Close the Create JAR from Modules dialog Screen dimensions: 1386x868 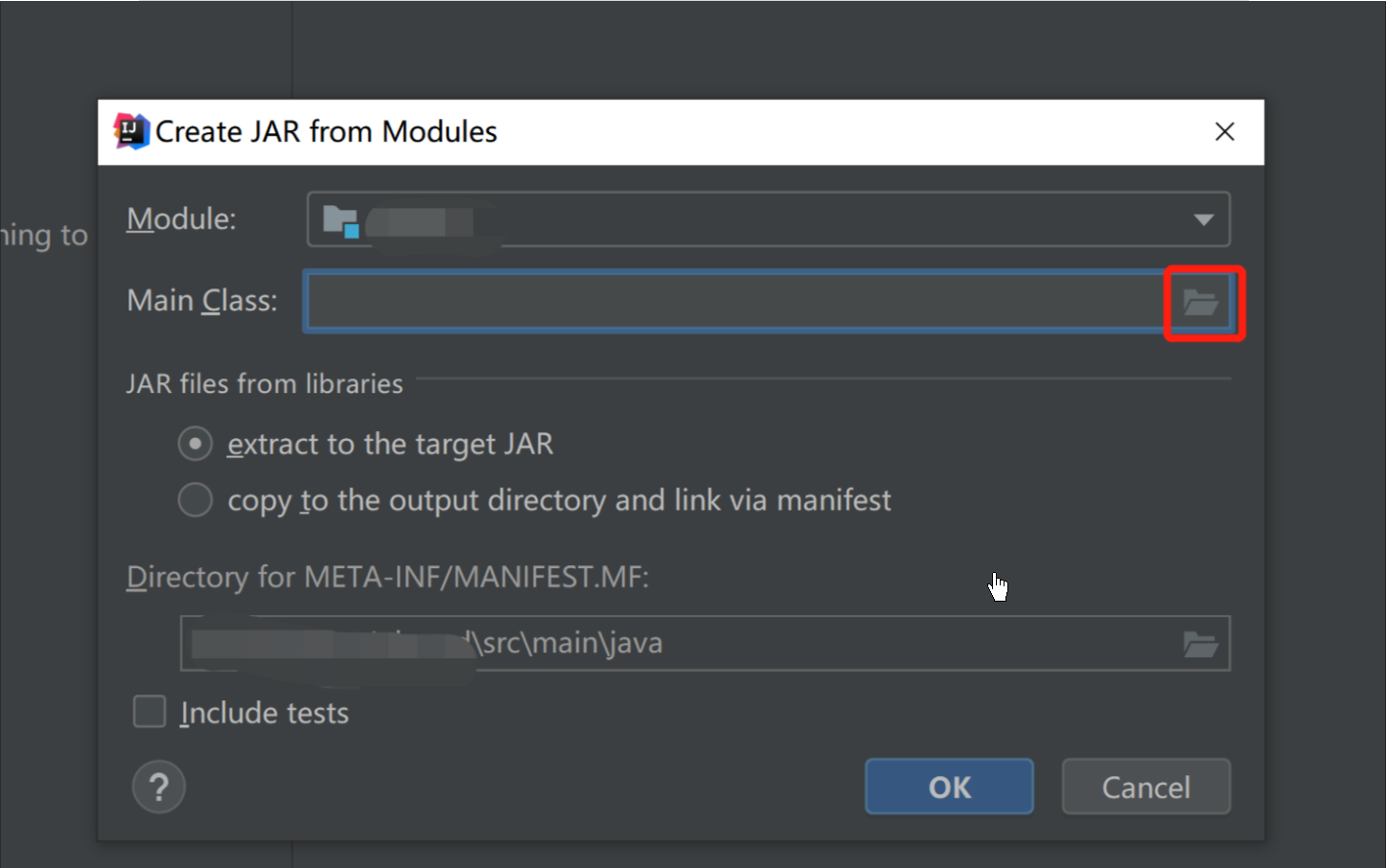pos(1224,131)
